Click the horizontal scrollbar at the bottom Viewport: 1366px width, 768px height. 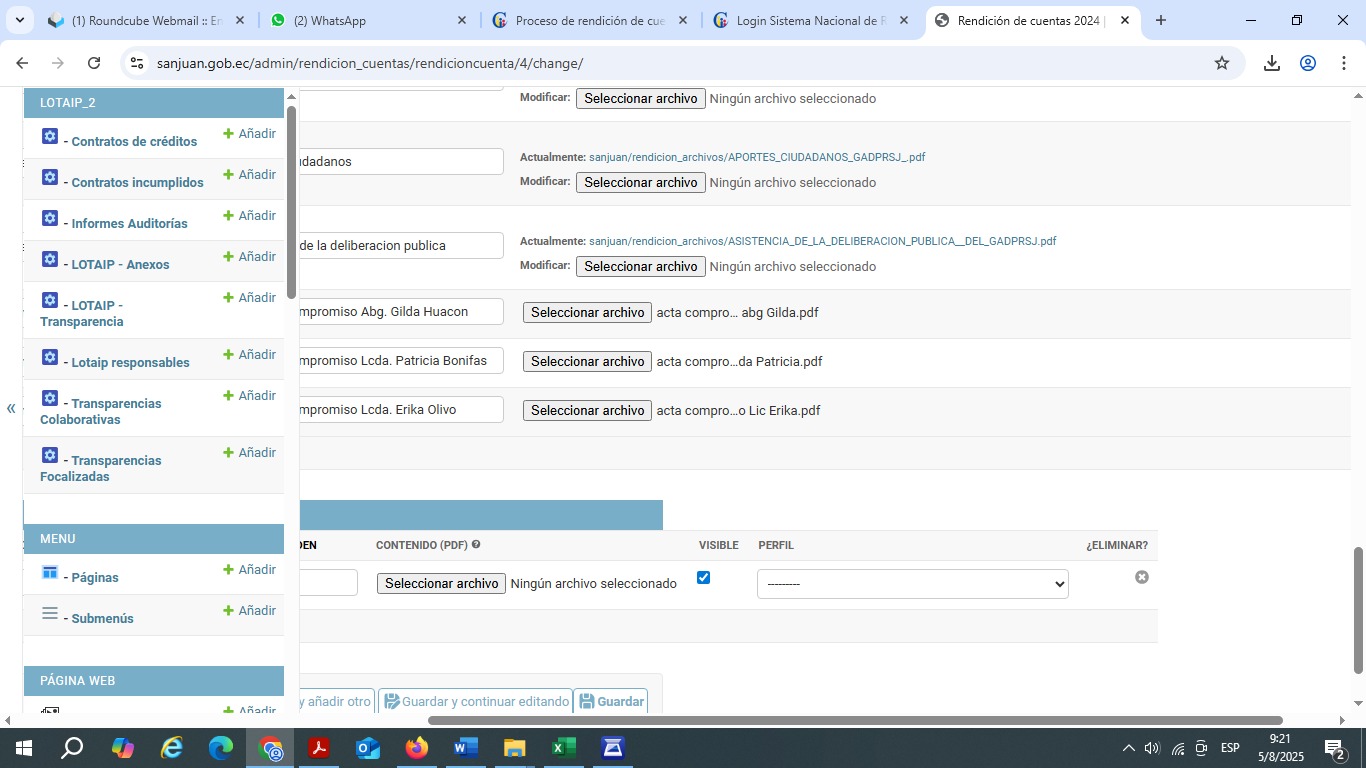point(854,720)
